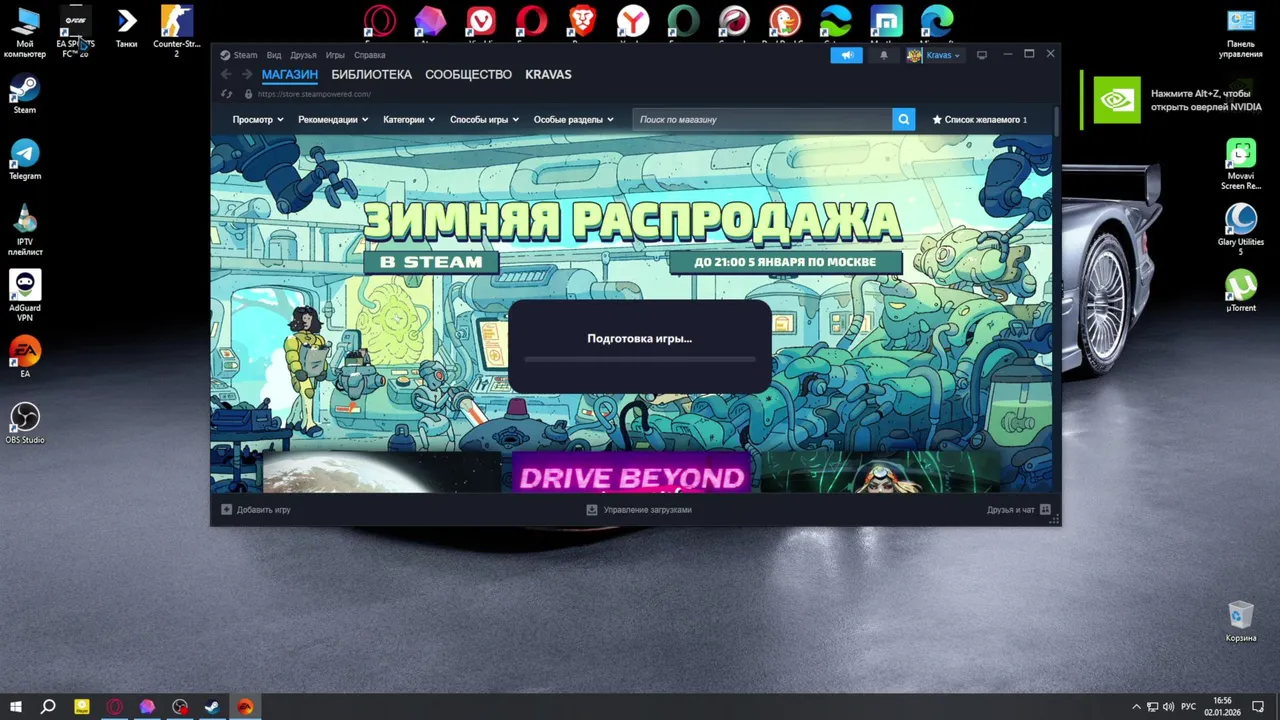Expand the Просмотр store dropdown
The width and height of the screenshot is (1280, 720).
[258, 119]
